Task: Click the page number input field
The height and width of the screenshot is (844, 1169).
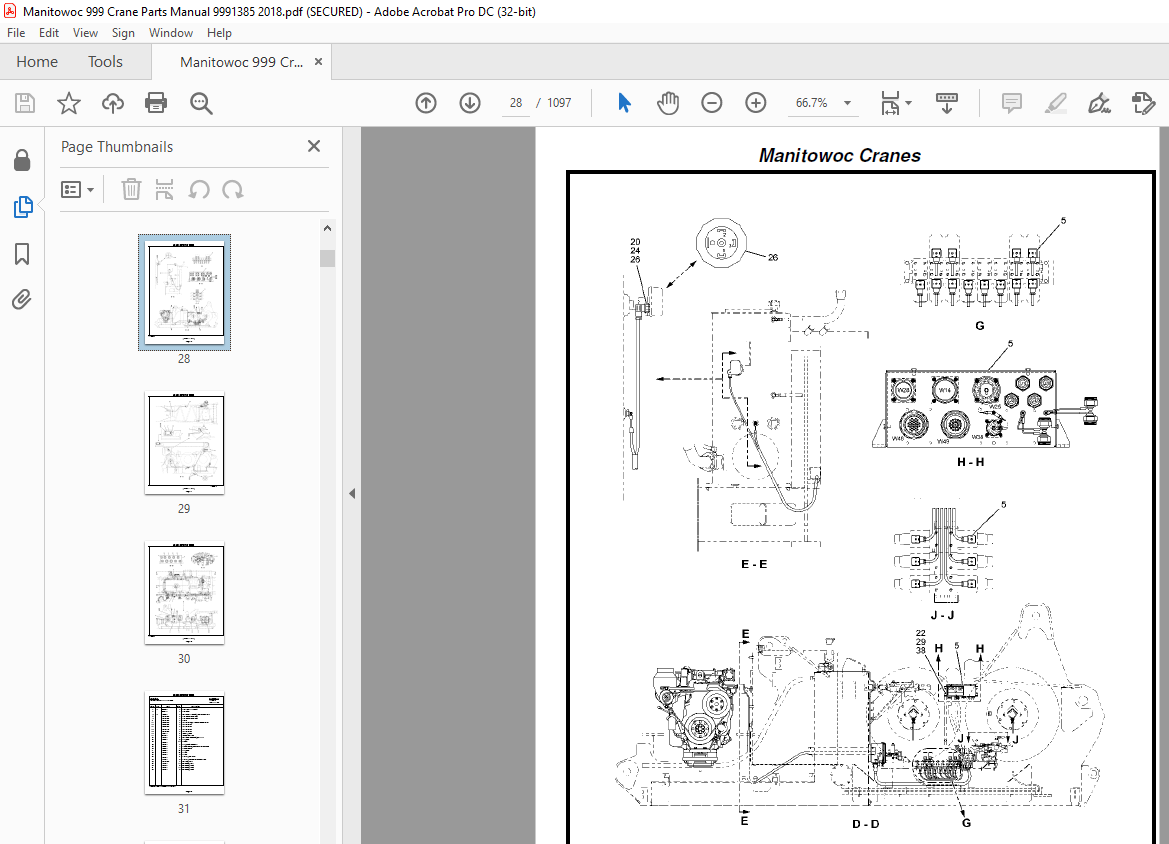Action: (516, 103)
